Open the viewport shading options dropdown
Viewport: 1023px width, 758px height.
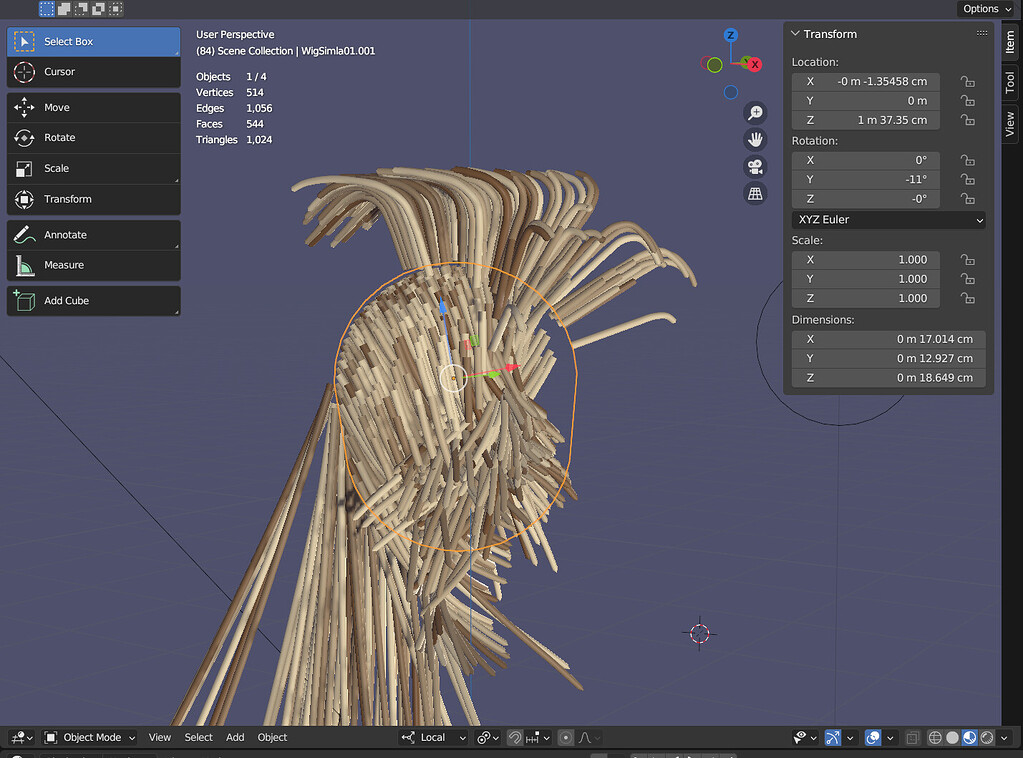1004,737
